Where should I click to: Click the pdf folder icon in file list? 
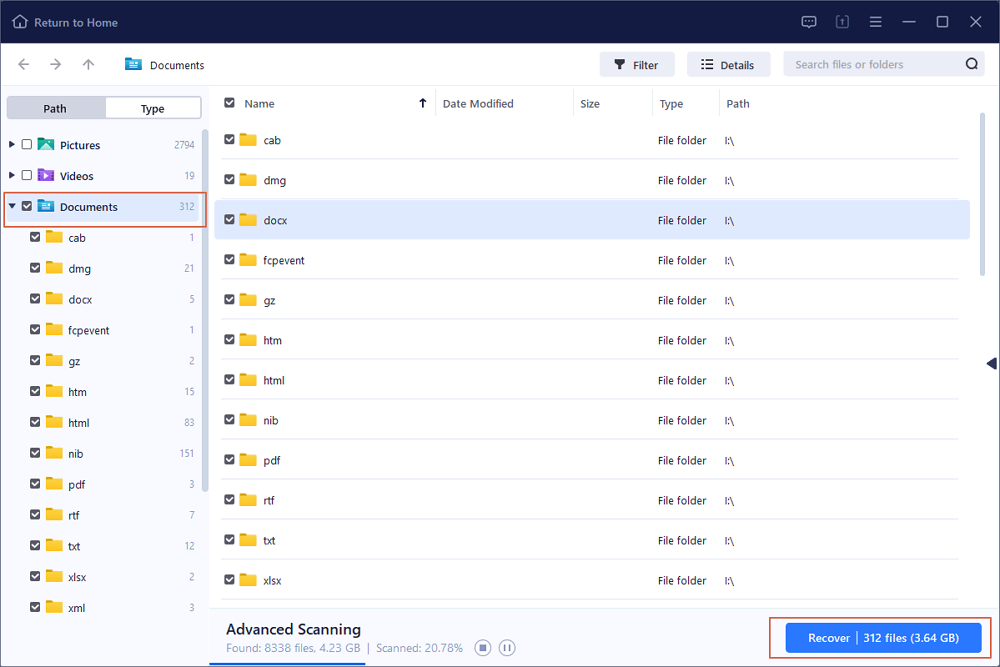click(248, 460)
